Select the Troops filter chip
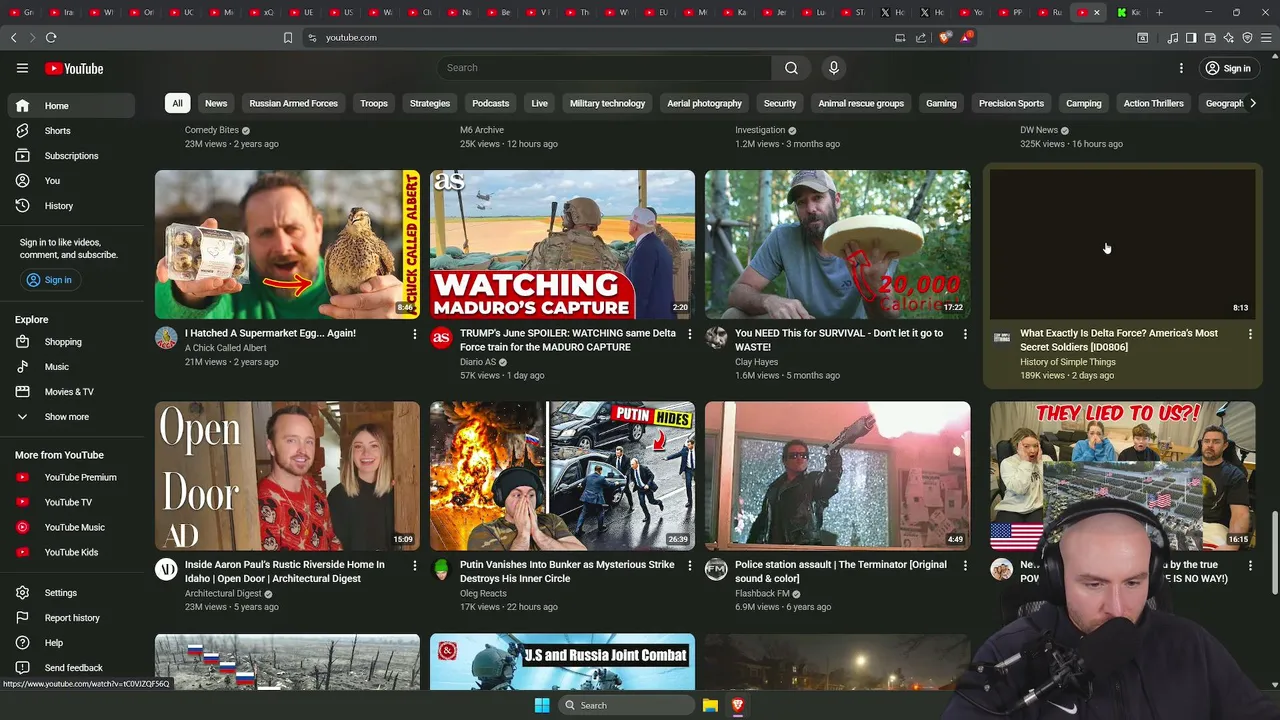1280x720 pixels. pyautogui.click(x=374, y=103)
